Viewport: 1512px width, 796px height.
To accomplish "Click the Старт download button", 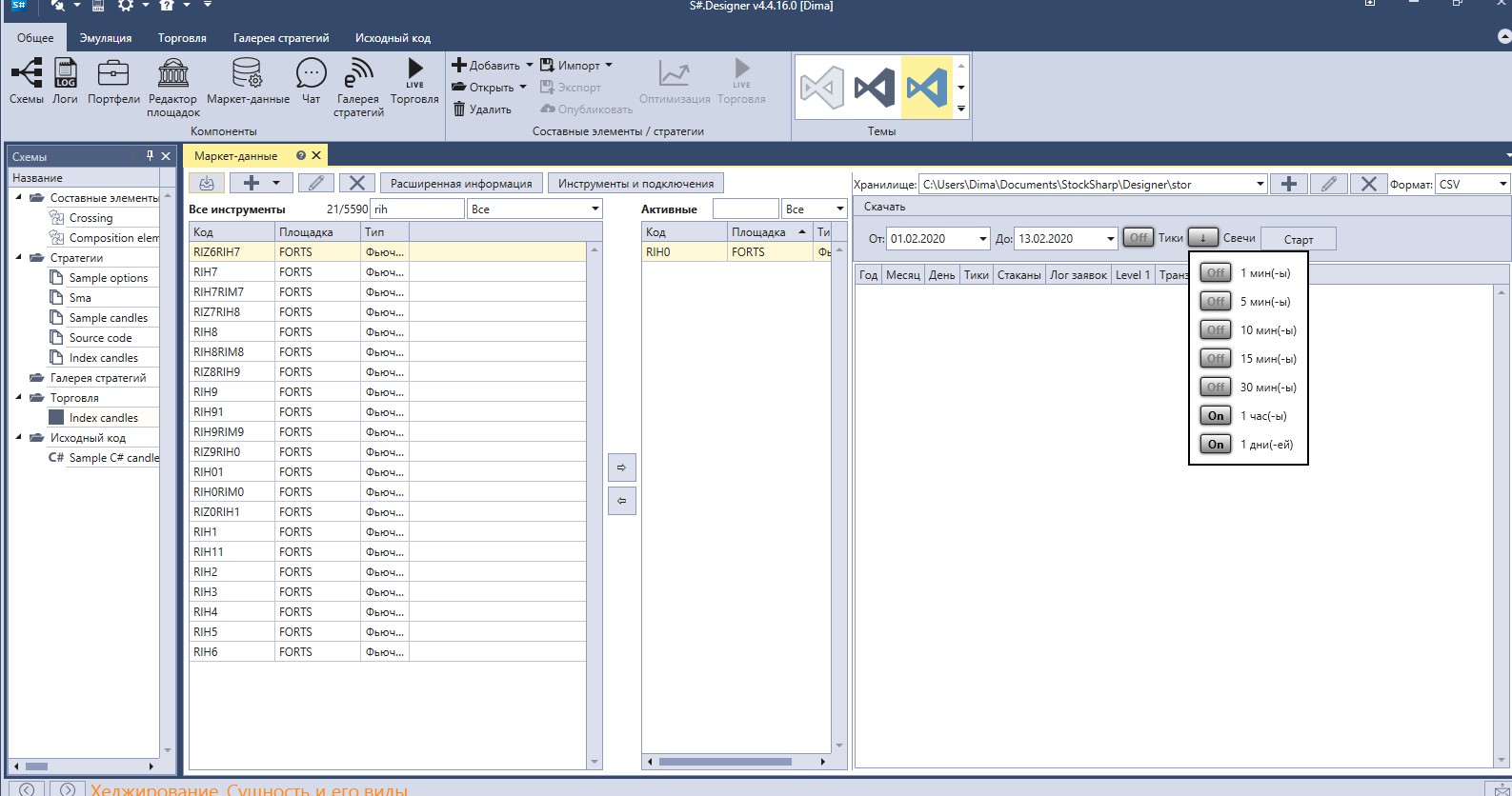I will click(1298, 239).
